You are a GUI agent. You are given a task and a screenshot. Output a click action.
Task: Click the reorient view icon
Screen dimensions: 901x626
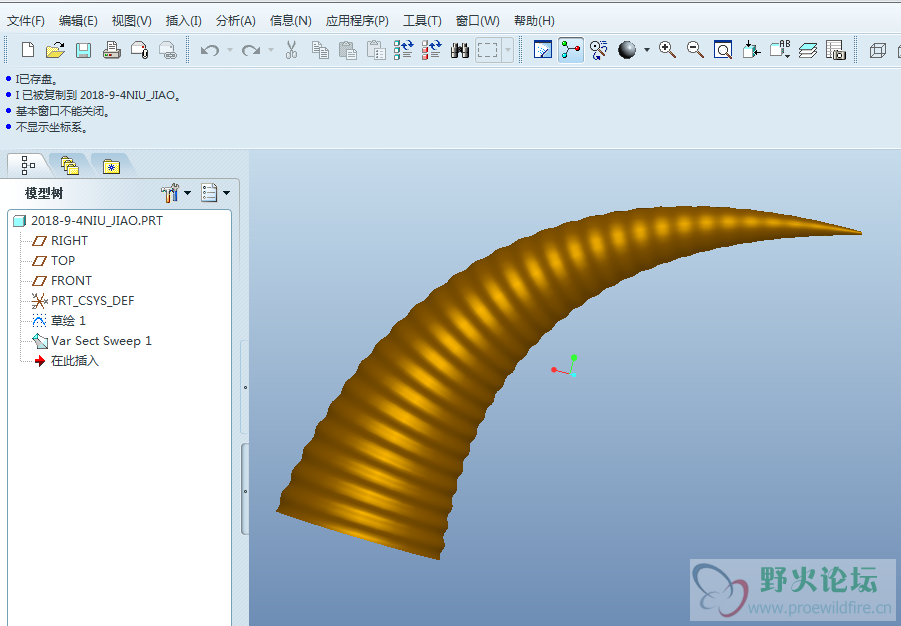click(751, 50)
